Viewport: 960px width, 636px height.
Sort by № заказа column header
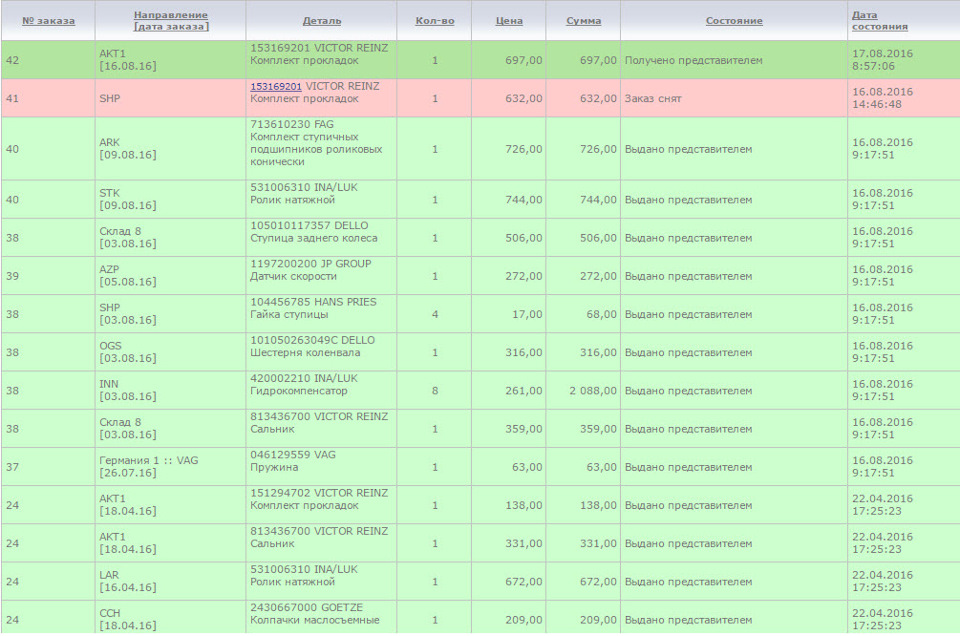48,21
